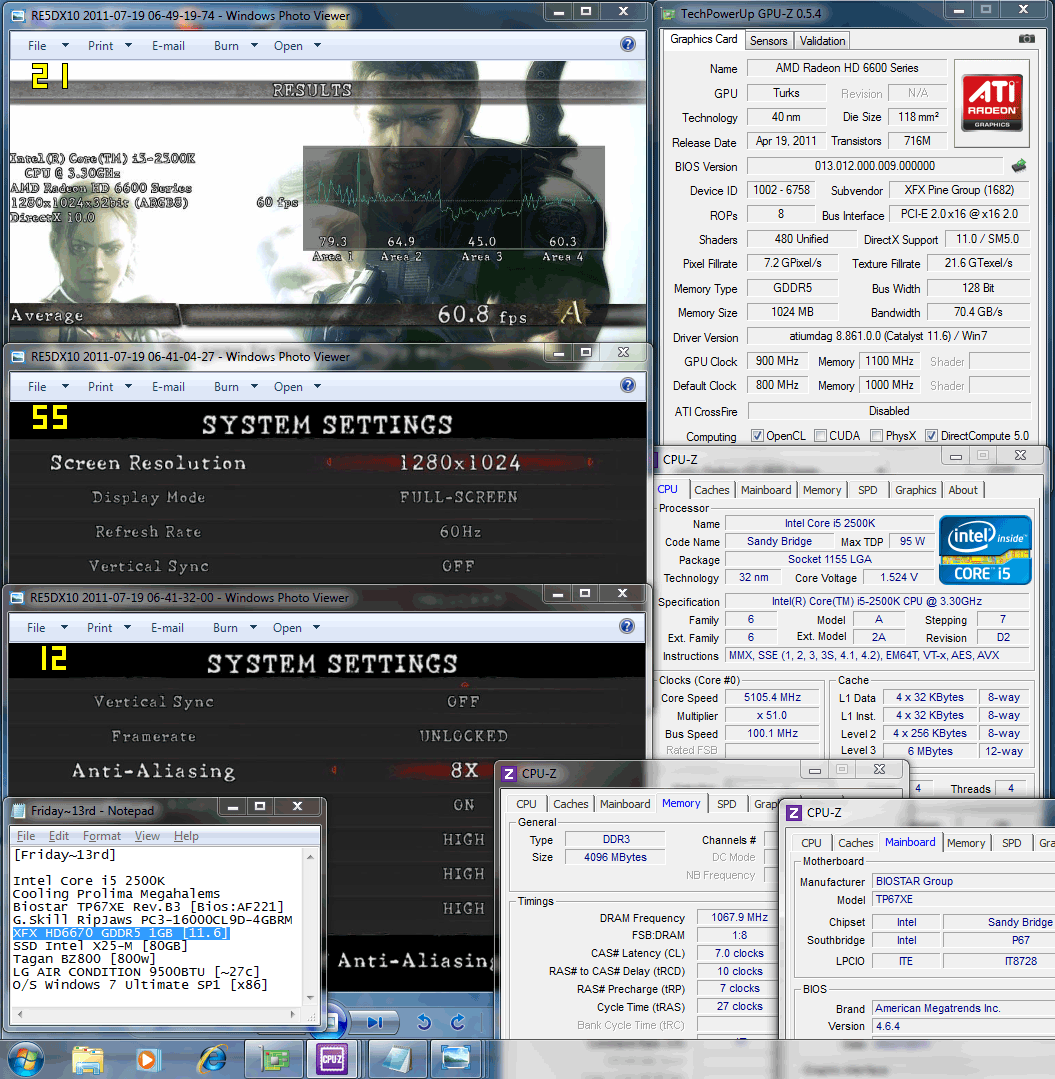Click the Notepad horizontal scrollbar right arrow
This screenshot has height=1079, width=1055.
pos(293,1014)
